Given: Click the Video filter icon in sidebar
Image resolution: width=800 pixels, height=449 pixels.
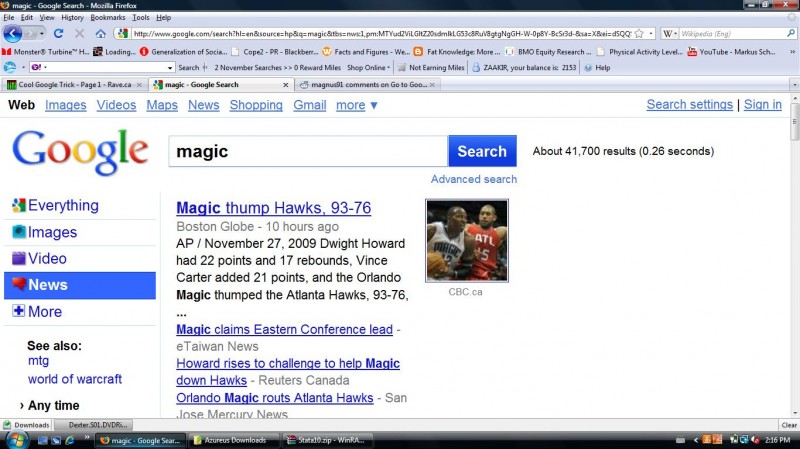Looking at the screenshot, I should click(x=19, y=258).
